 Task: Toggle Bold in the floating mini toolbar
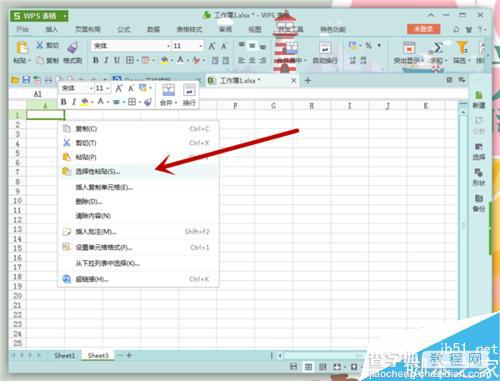(x=64, y=102)
